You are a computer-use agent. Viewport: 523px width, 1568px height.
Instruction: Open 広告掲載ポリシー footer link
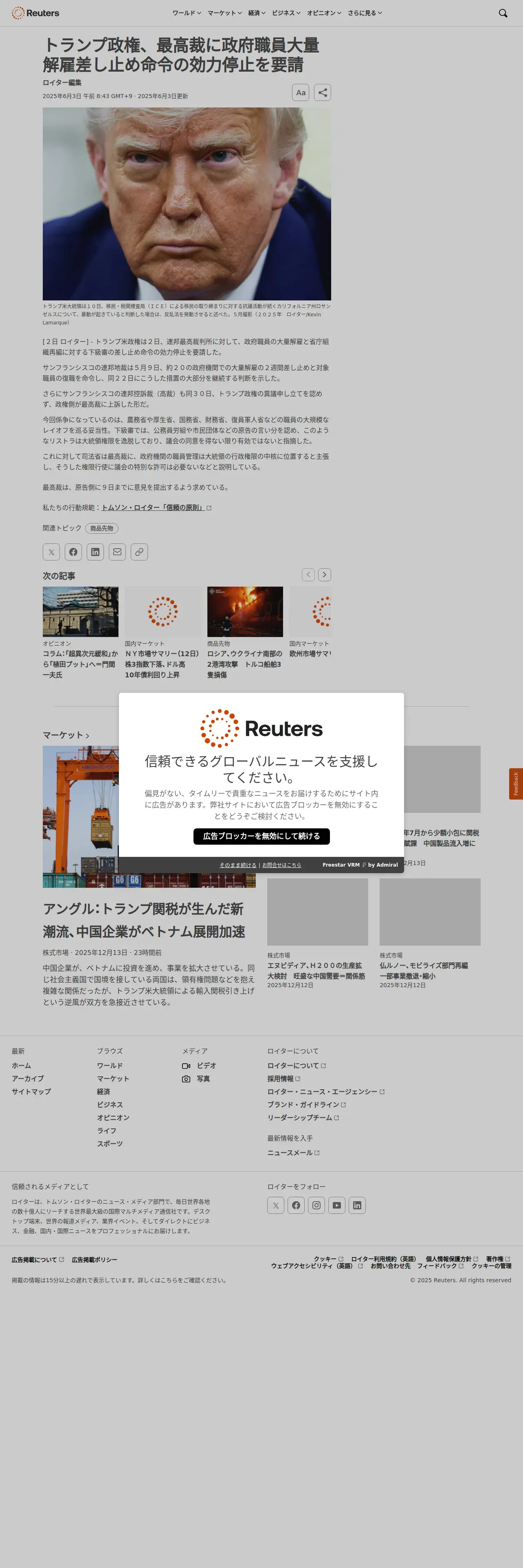click(x=94, y=1259)
